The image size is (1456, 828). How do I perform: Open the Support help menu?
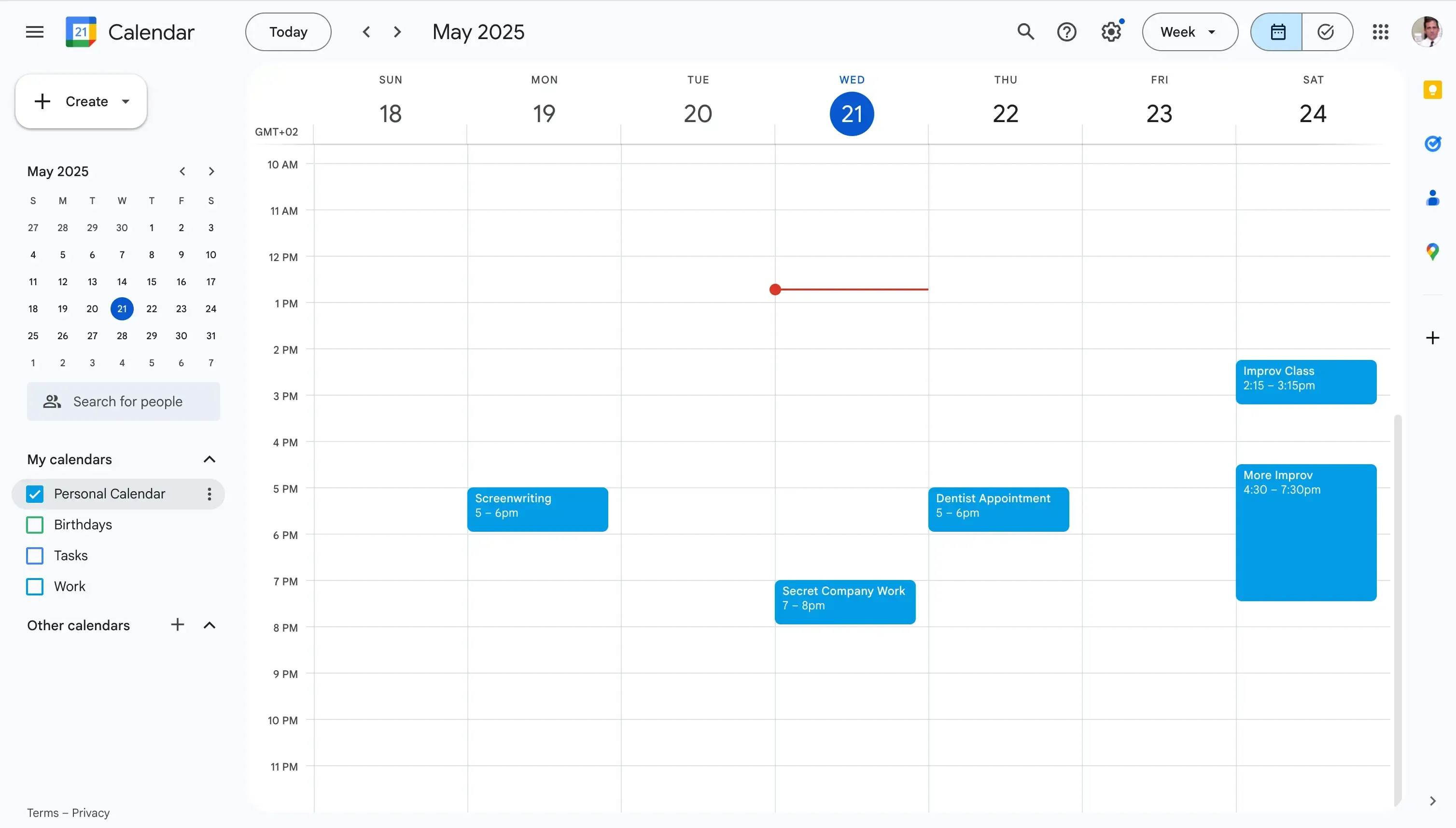[x=1067, y=31]
